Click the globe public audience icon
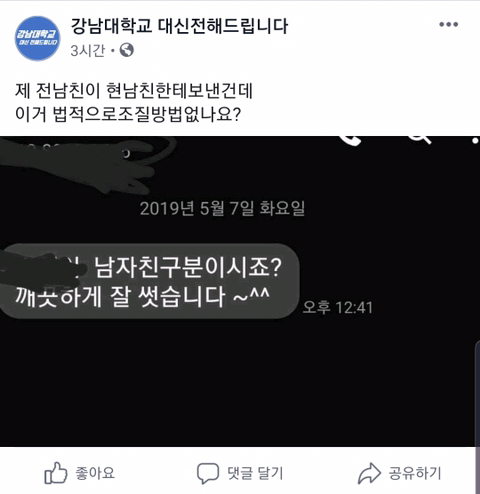480x494 pixels. (x=127, y=50)
